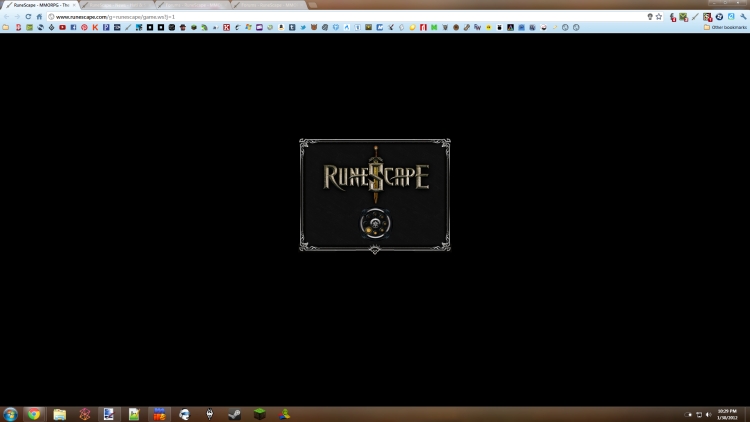Open a new tab with the new-tab button
Screen dimensions: 750x422
coord(313,5)
